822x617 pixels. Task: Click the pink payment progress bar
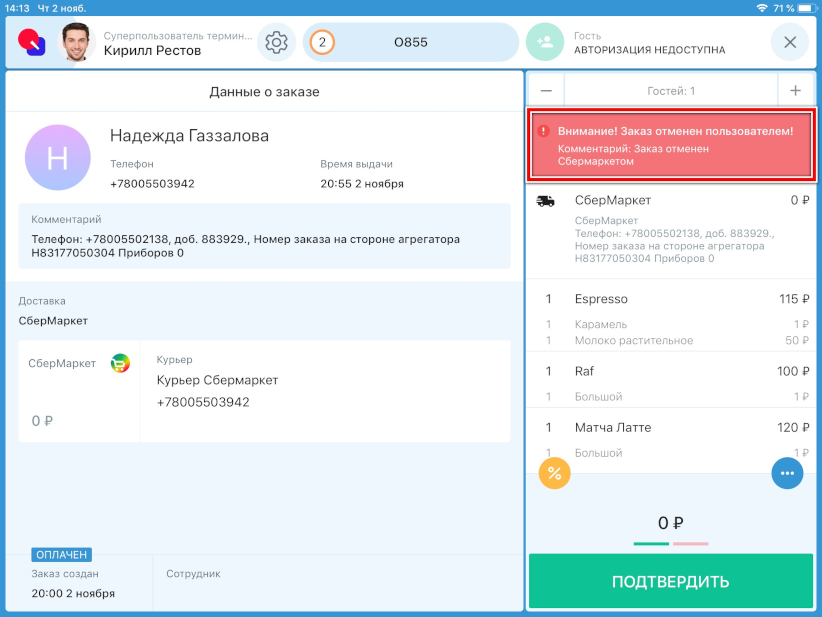(690, 544)
